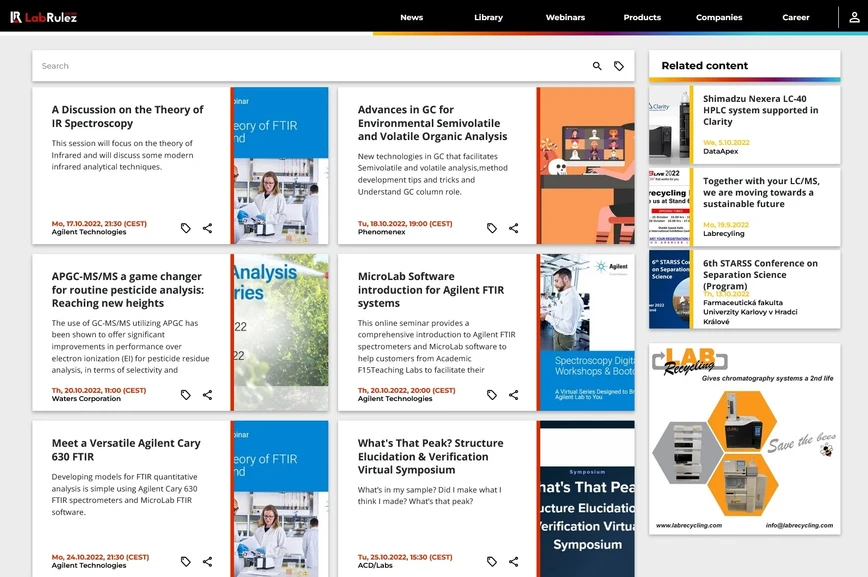Image resolution: width=868 pixels, height=577 pixels.
Task: Click the Cary 630 FTIR card thumbnail
Action: 281,498
